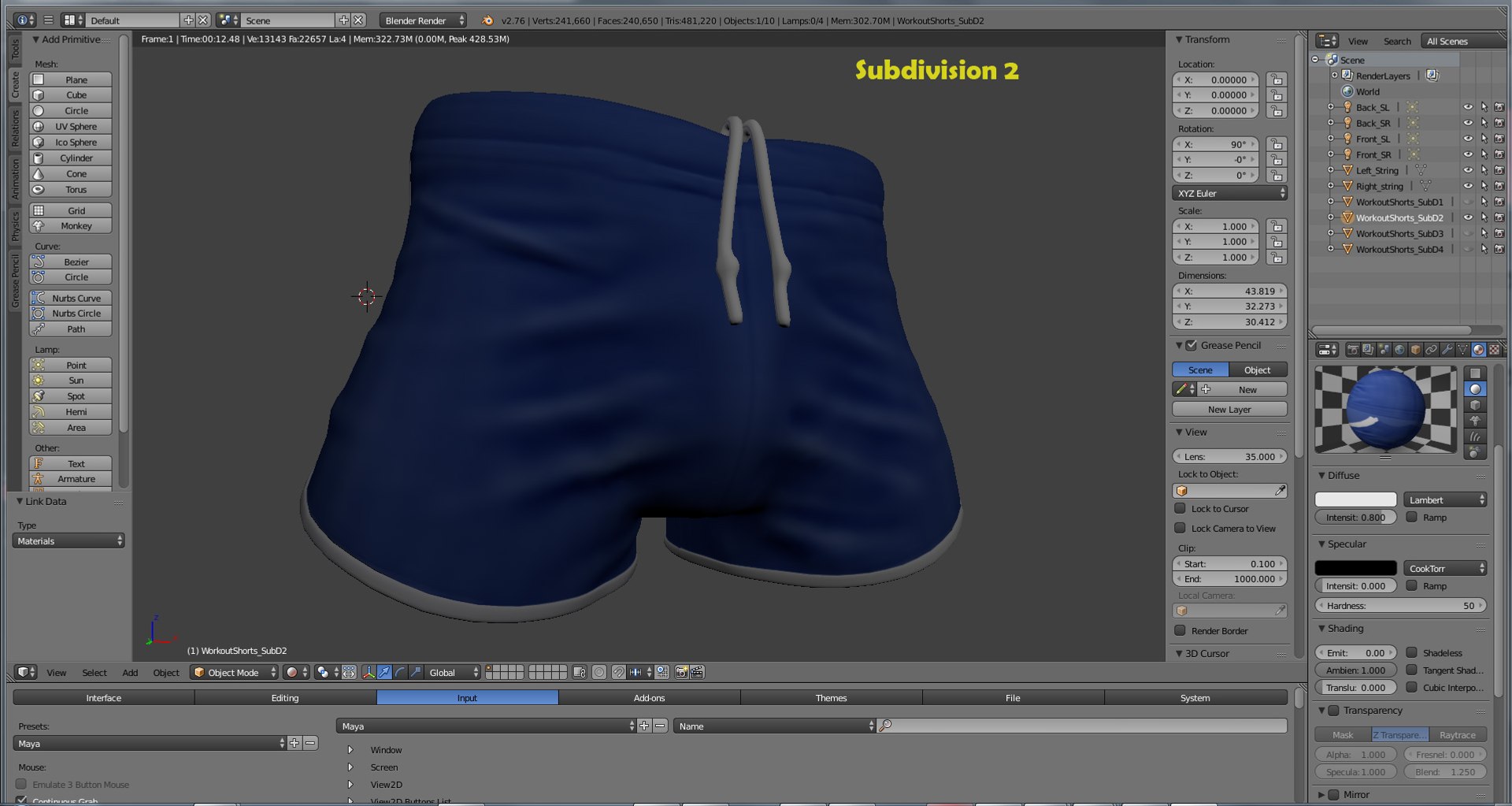
Task: Click the OpenGL render image camera icon
Action: pyautogui.click(x=682, y=672)
